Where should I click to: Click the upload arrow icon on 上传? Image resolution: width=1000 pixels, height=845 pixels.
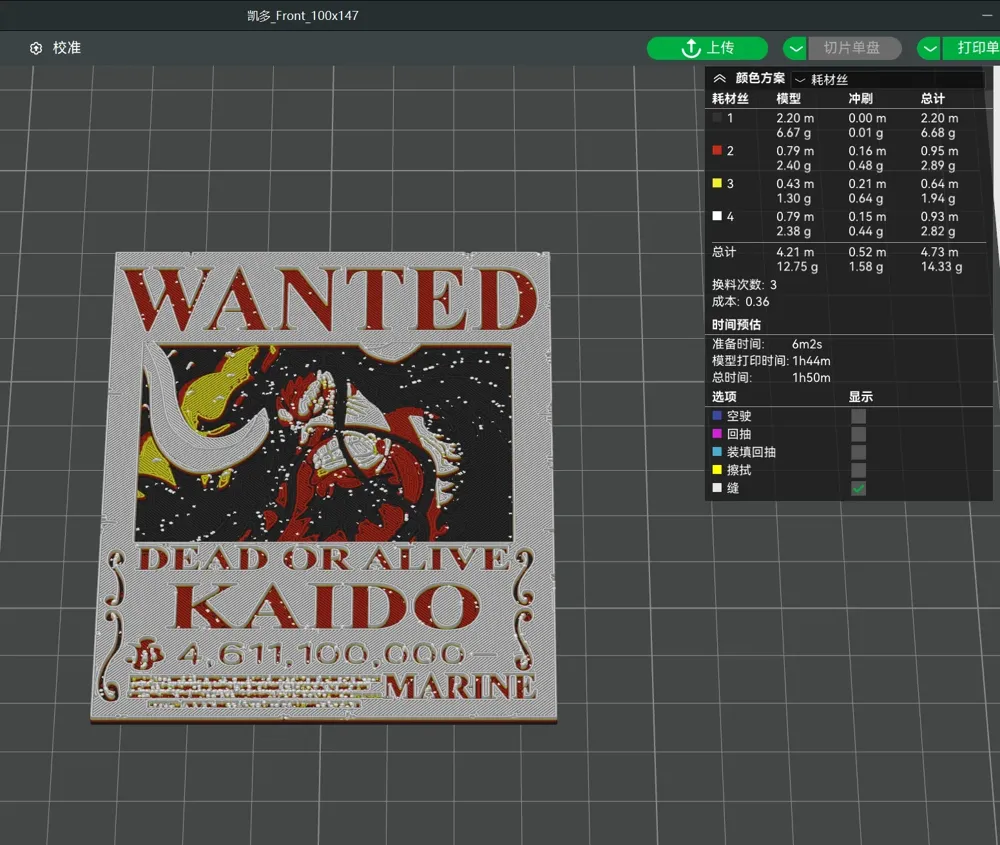[690, 48]
